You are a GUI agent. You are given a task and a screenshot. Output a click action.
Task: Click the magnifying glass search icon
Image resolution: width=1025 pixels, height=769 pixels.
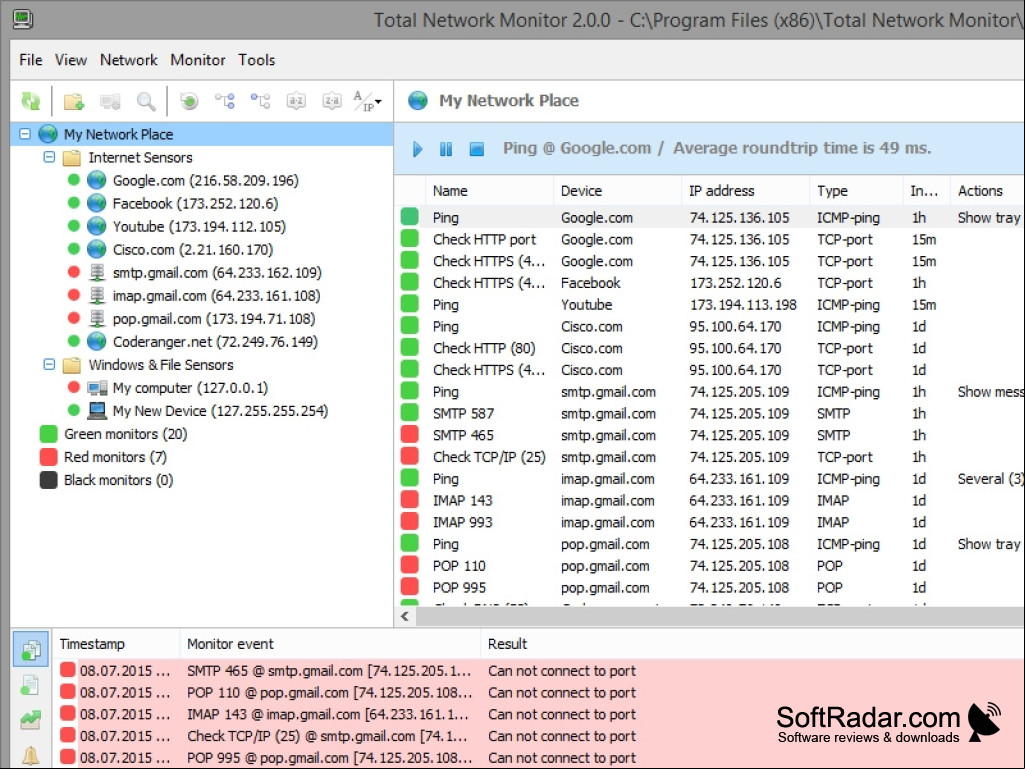point(146,101)
